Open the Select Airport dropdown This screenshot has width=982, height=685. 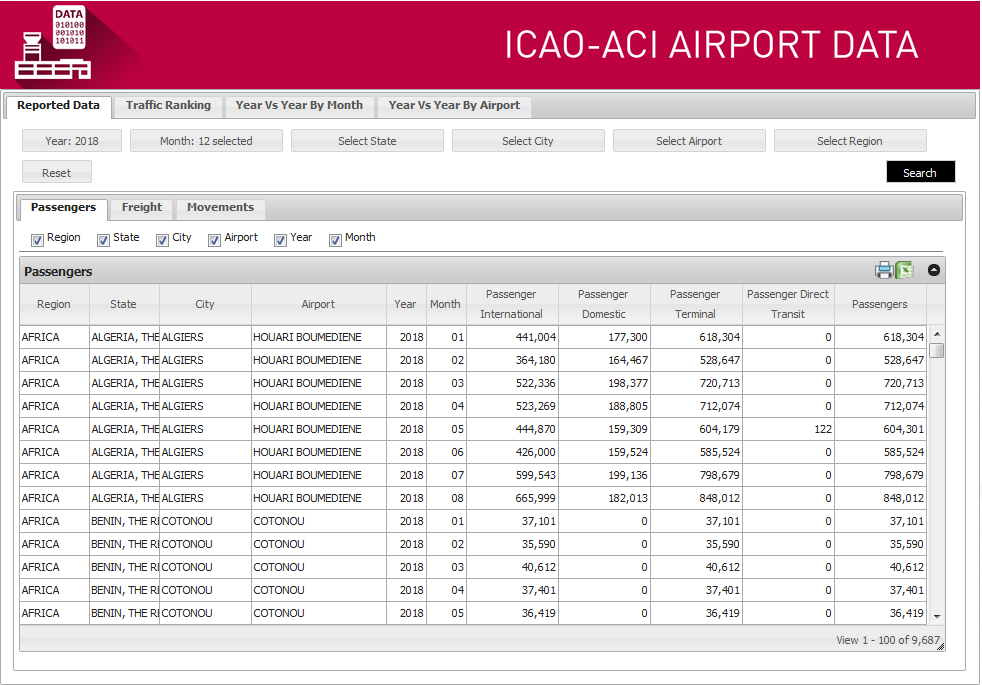(689, 141)
